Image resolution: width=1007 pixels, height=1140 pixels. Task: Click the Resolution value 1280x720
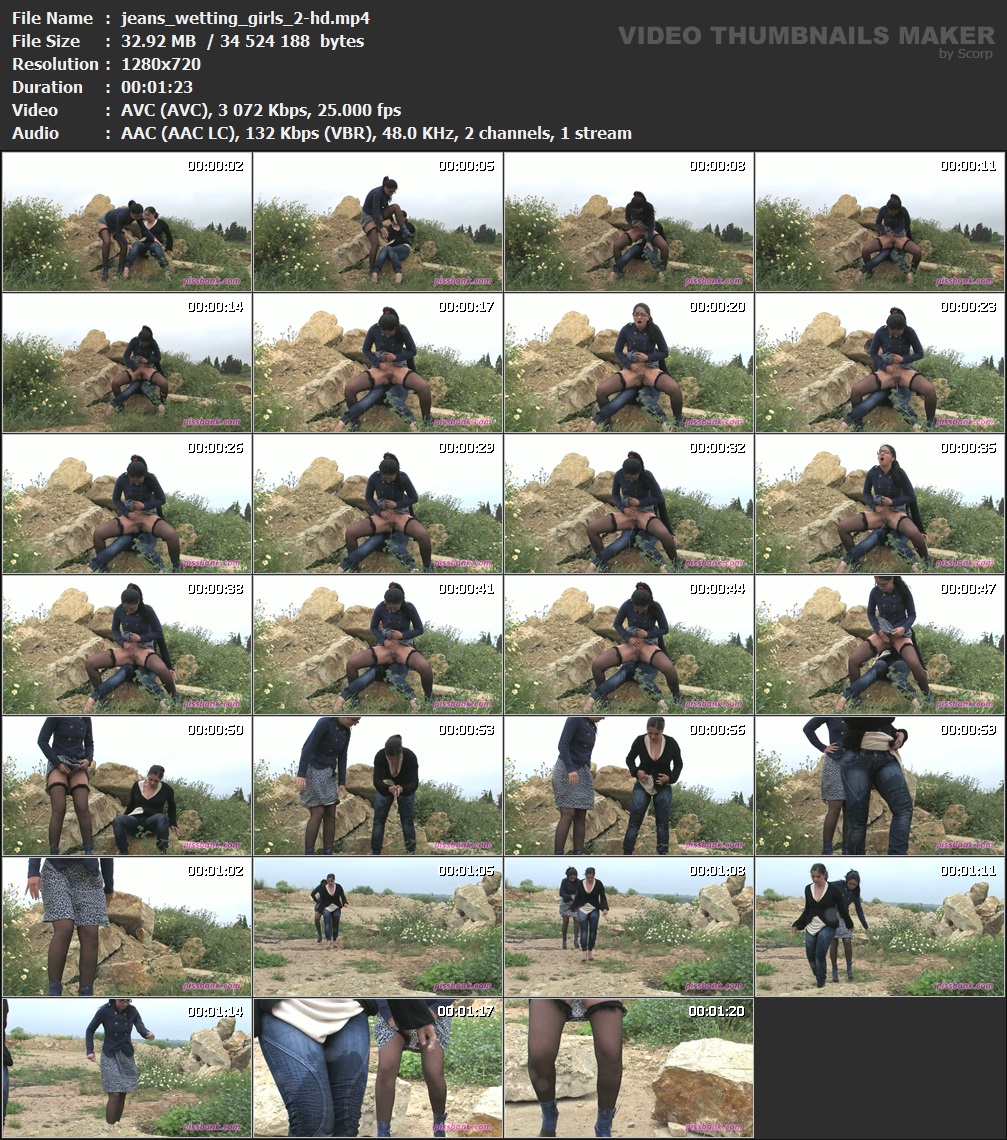coord(161,64)
